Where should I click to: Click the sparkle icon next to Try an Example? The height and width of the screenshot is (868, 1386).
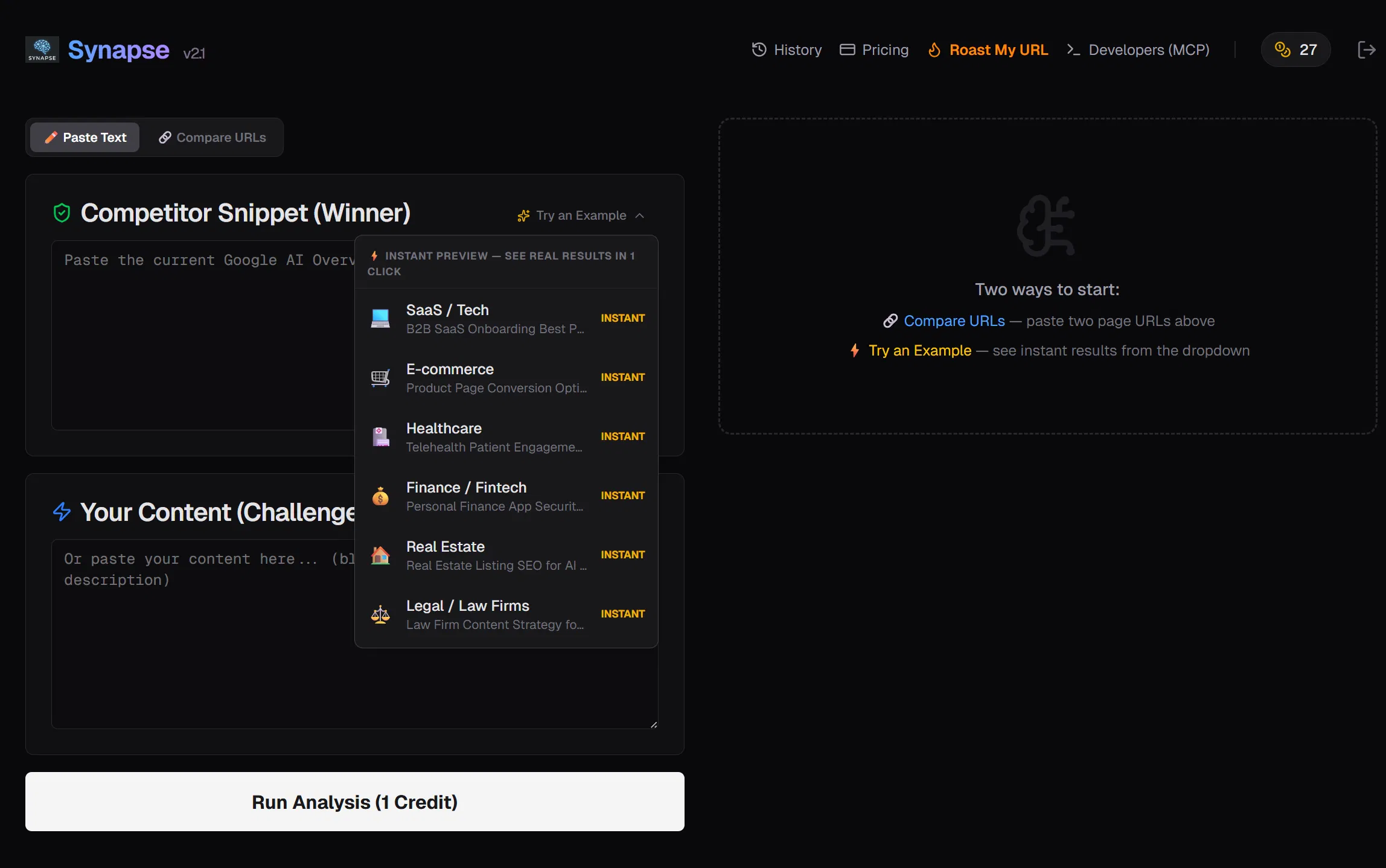pyautogui.click(x=523, y=215)
